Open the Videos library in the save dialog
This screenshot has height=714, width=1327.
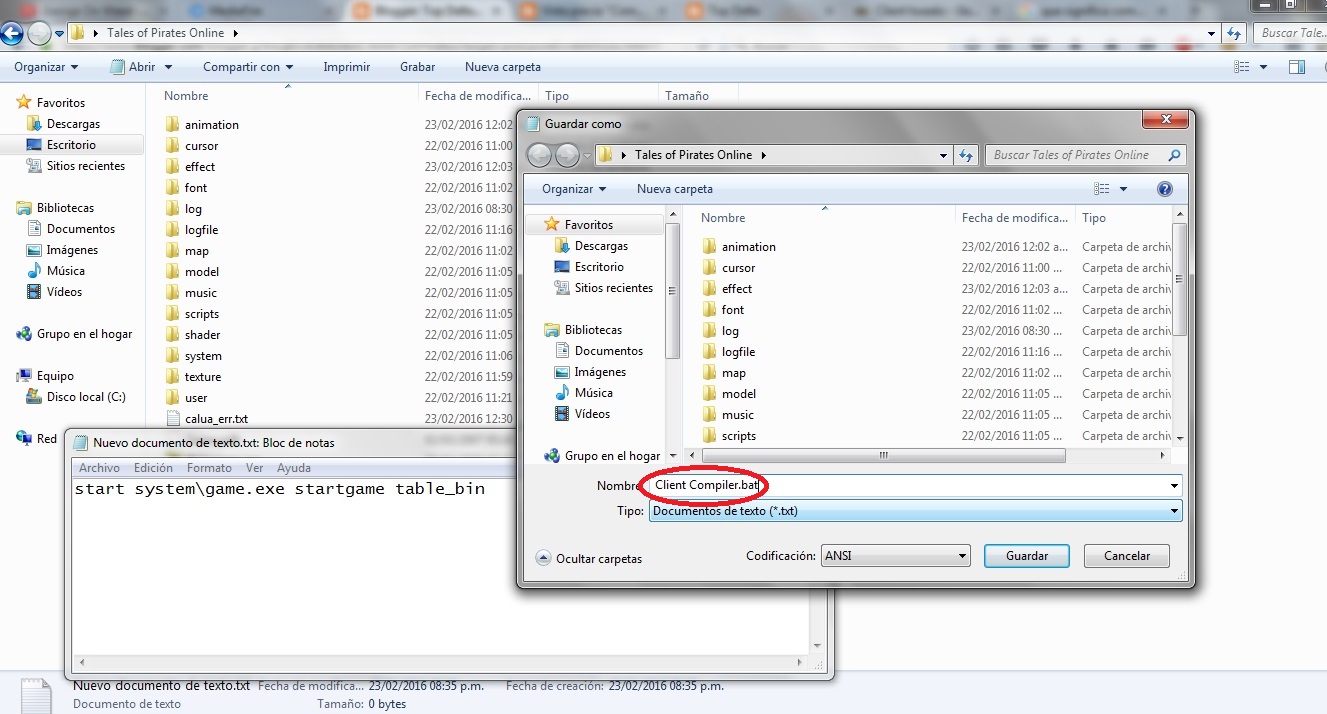click(x=594, y=414)
